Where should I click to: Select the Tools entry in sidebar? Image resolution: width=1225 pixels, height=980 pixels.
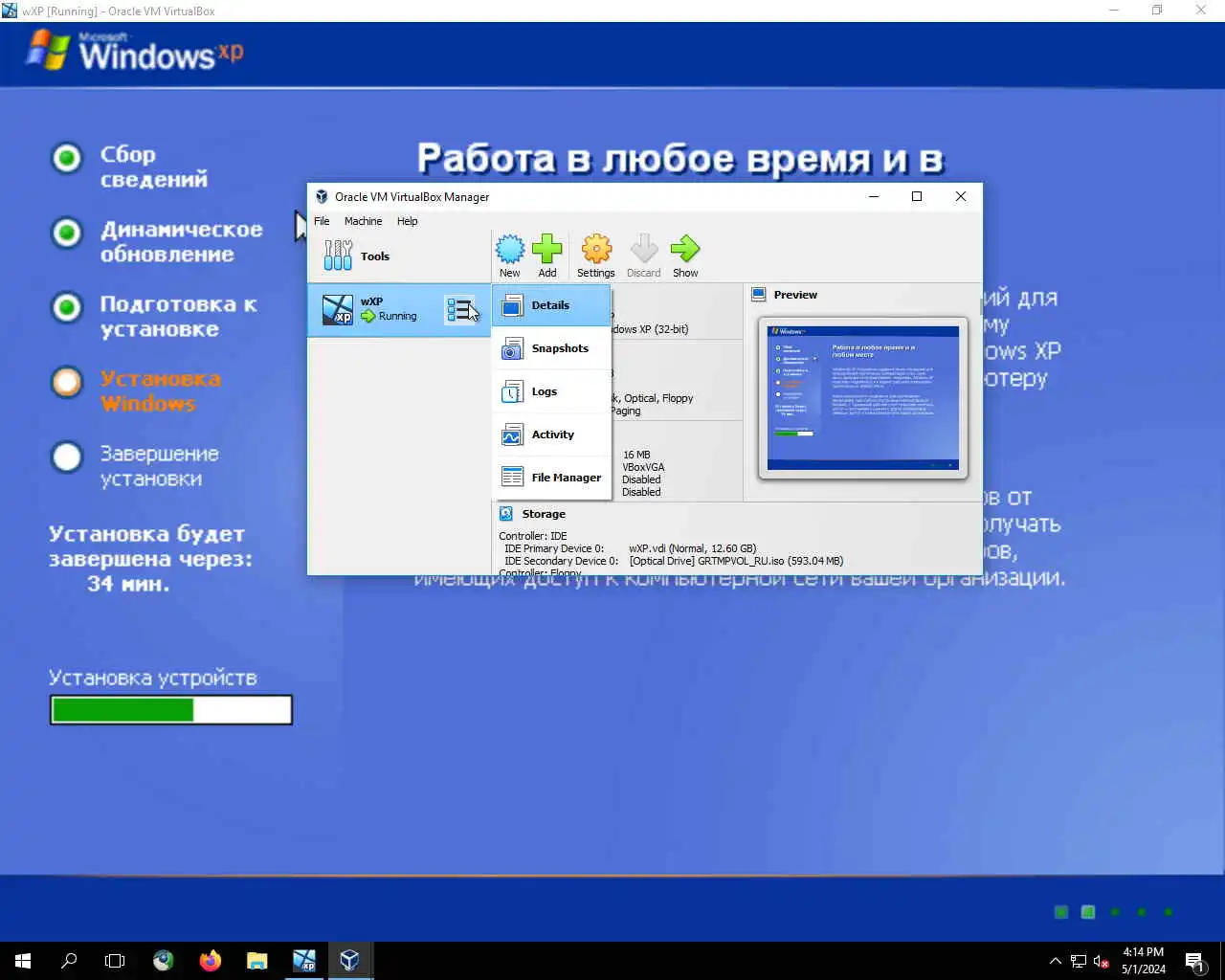[399, 256]
